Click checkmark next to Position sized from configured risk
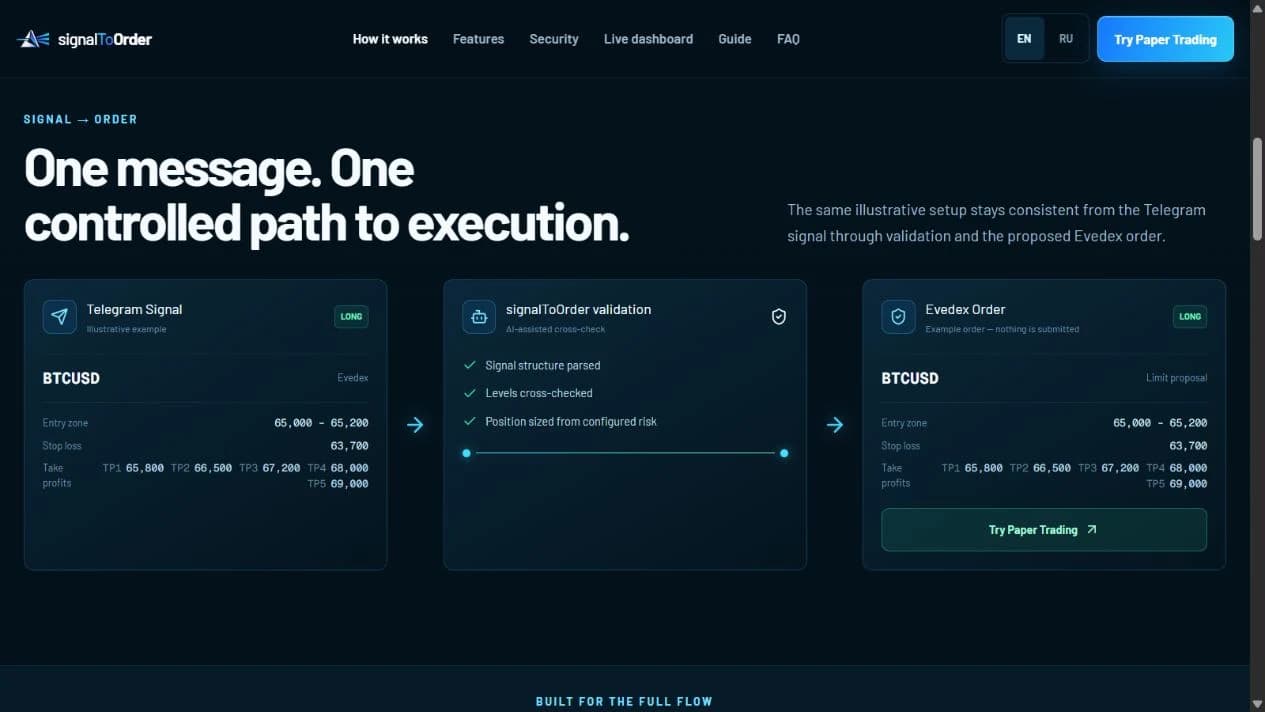The height and width of the screenshot is (712, 1265). [469, 421]
